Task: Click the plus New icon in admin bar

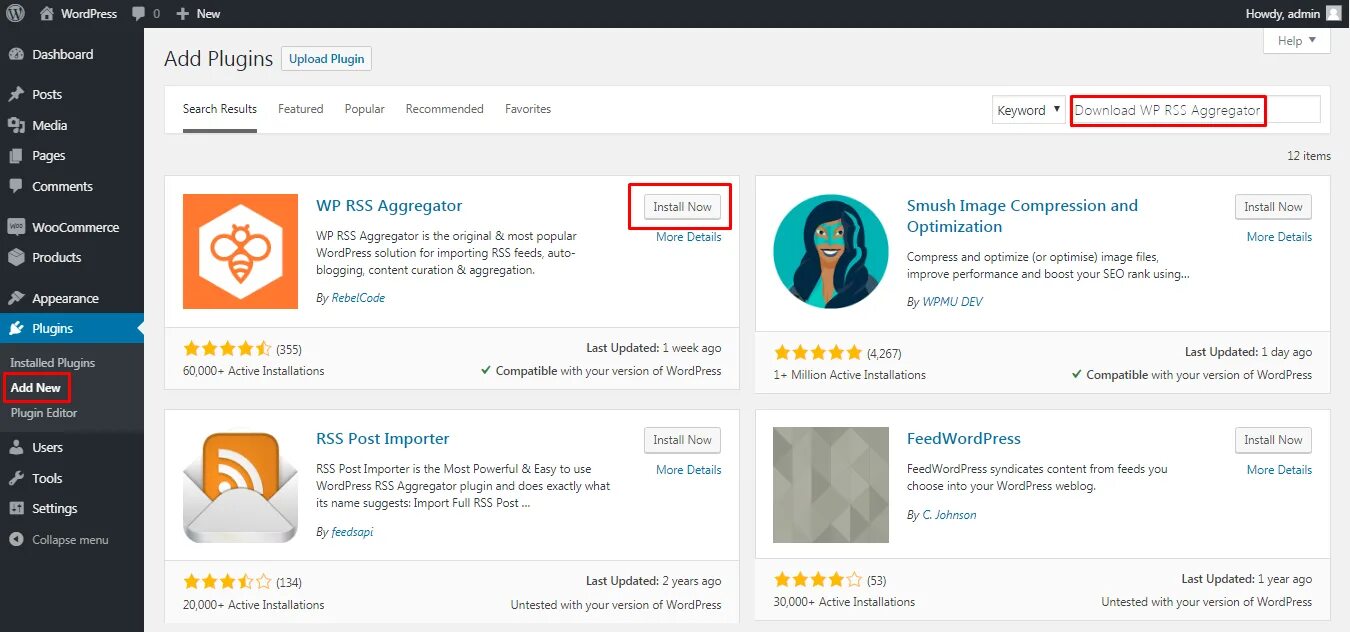Action: [x=182, y=14]
